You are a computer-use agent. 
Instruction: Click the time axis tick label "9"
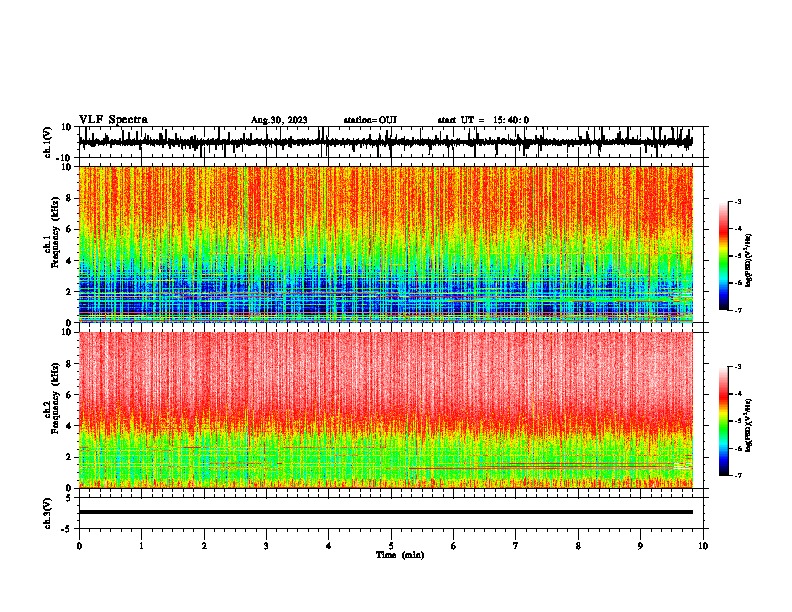[x=640, y=546]
